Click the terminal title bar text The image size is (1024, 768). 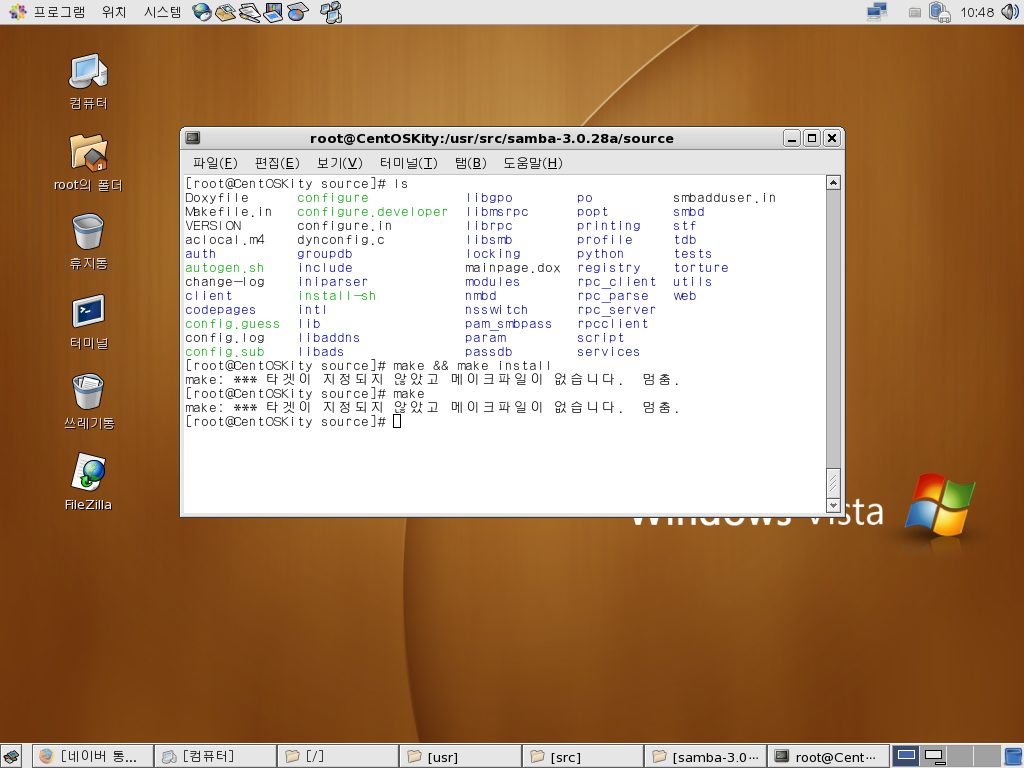coord(491,138)
